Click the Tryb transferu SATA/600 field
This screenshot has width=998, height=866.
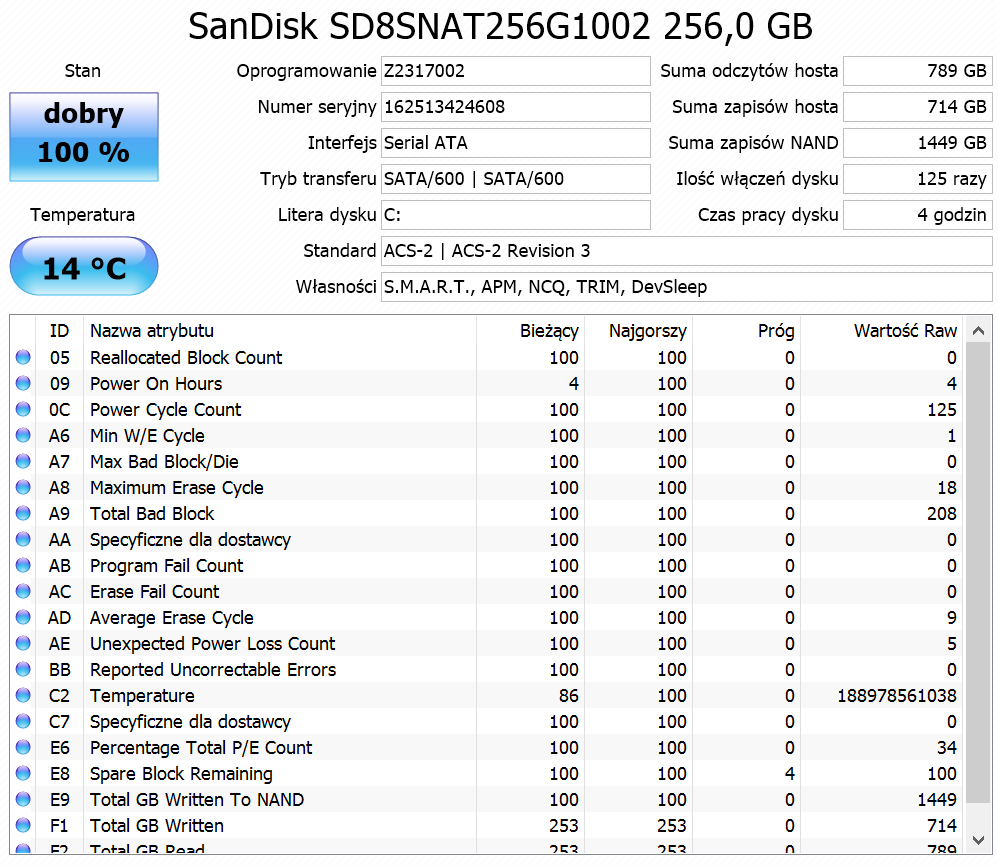(516, 179)
